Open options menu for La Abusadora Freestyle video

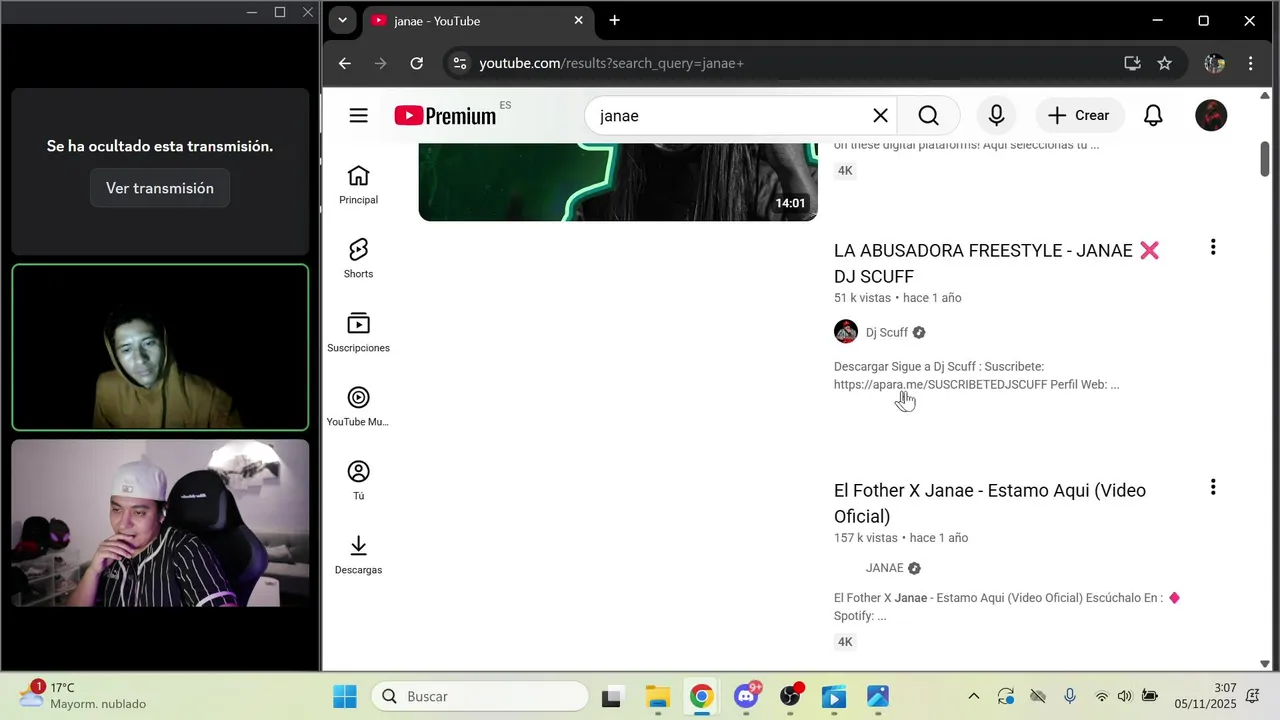(1213, 247)
